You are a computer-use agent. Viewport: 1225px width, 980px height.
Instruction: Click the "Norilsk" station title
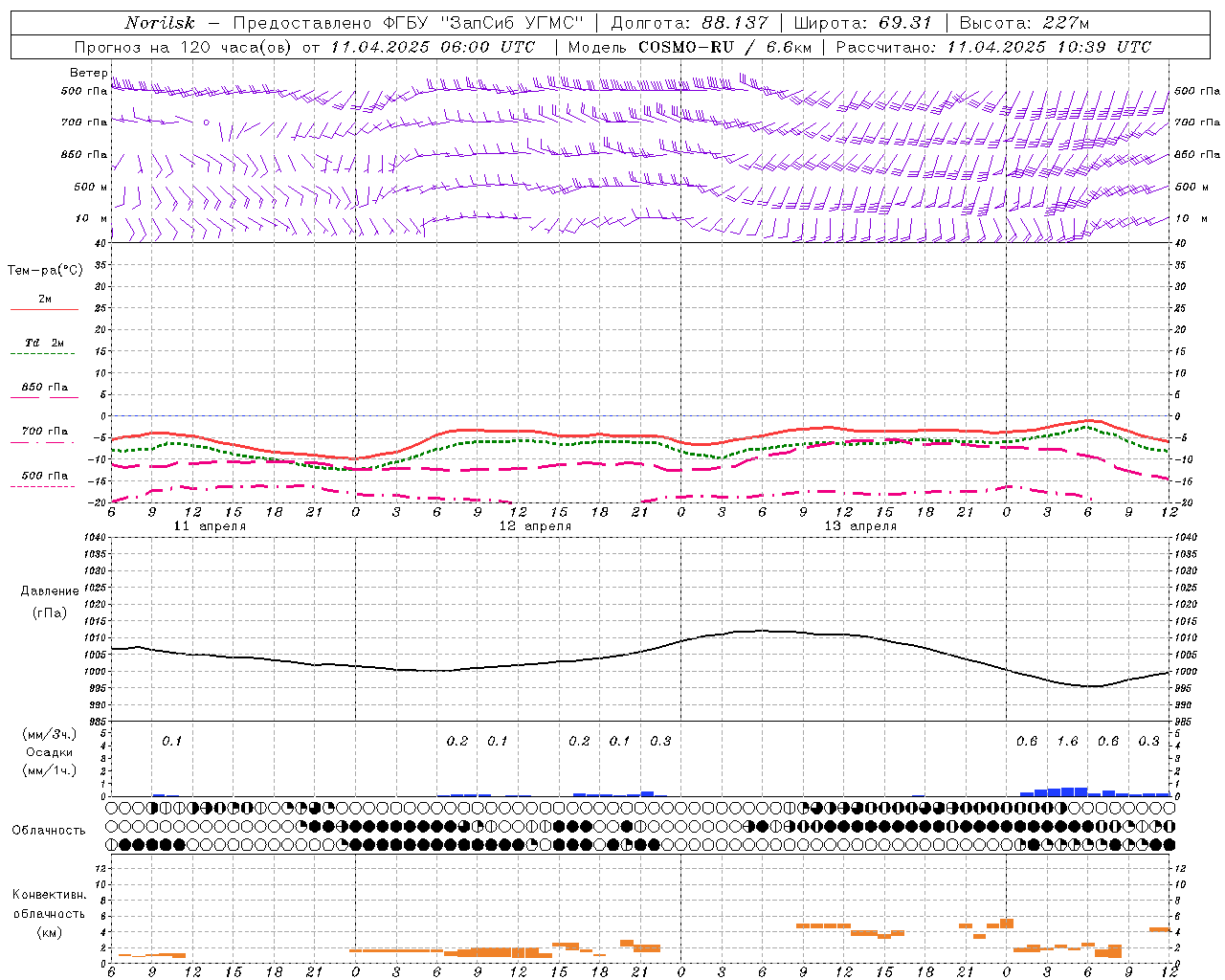159,23
